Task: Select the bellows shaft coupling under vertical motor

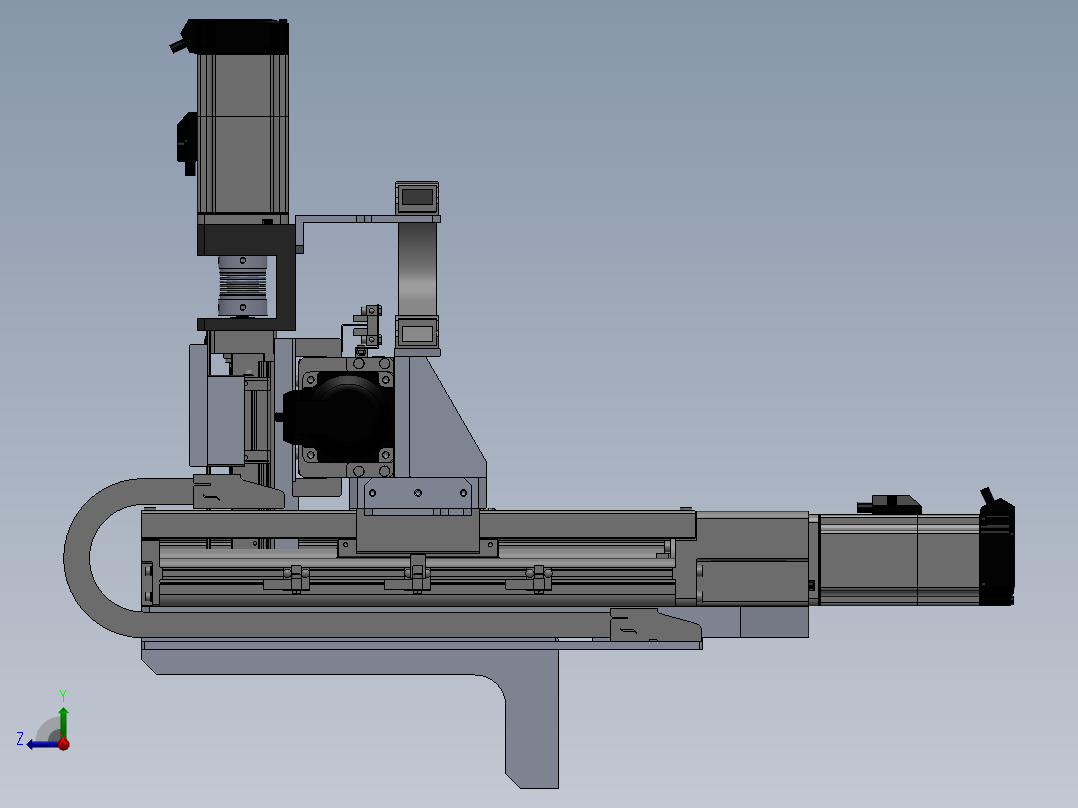Action: [x=242, y=286]
